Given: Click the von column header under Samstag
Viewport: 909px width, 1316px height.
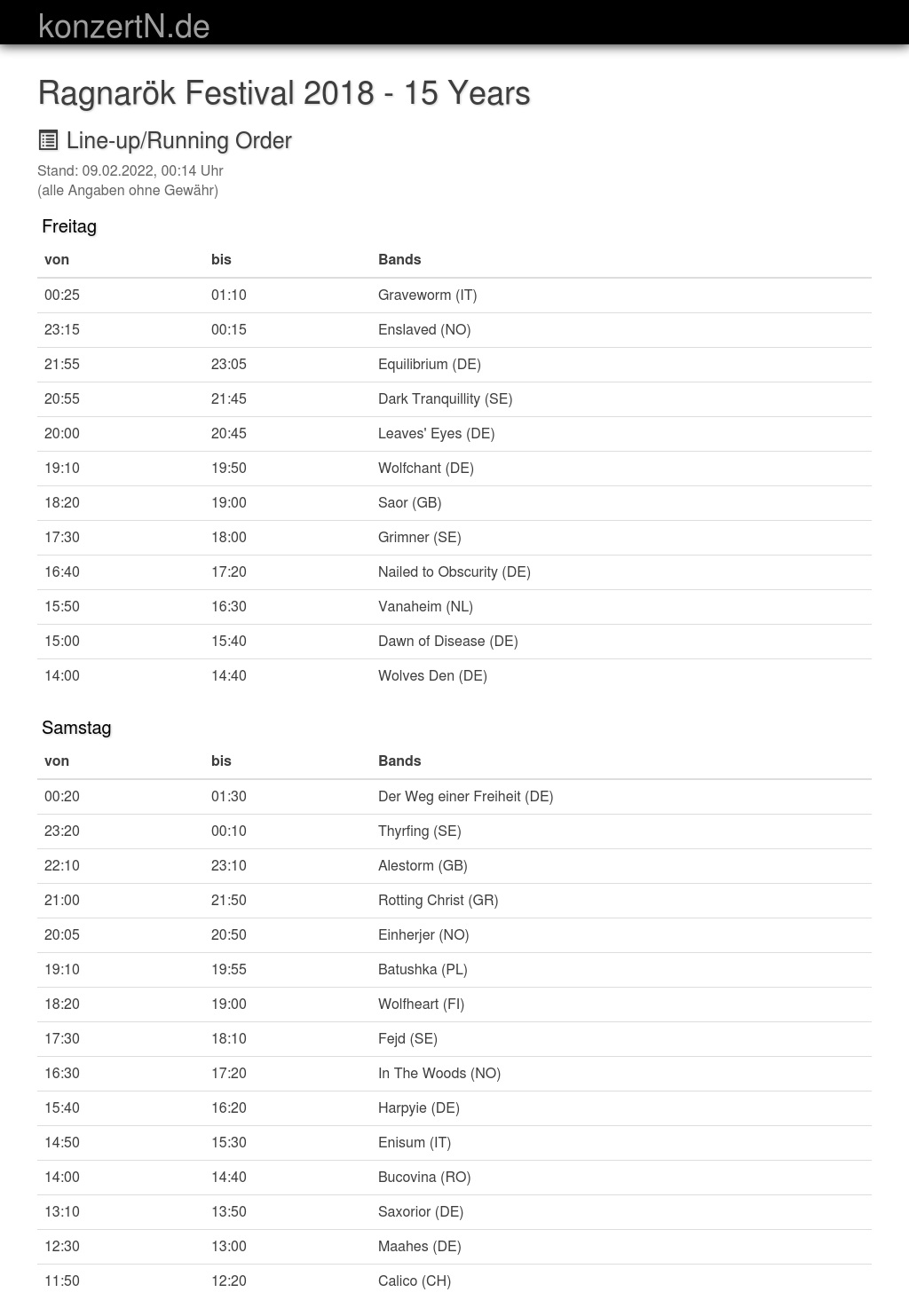Looking at the screenshot, I should [57, 760].
